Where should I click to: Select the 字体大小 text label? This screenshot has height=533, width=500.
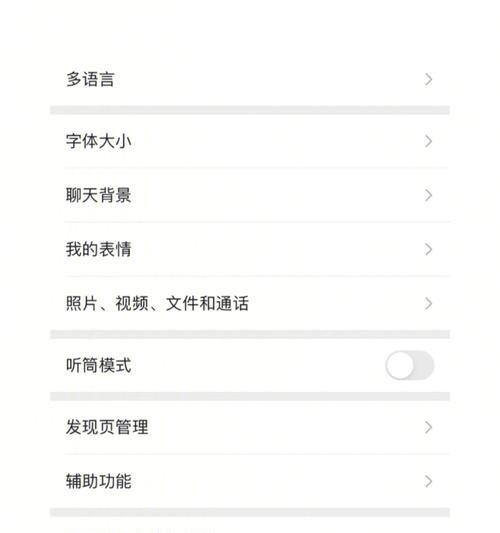(x=99, y=141)
